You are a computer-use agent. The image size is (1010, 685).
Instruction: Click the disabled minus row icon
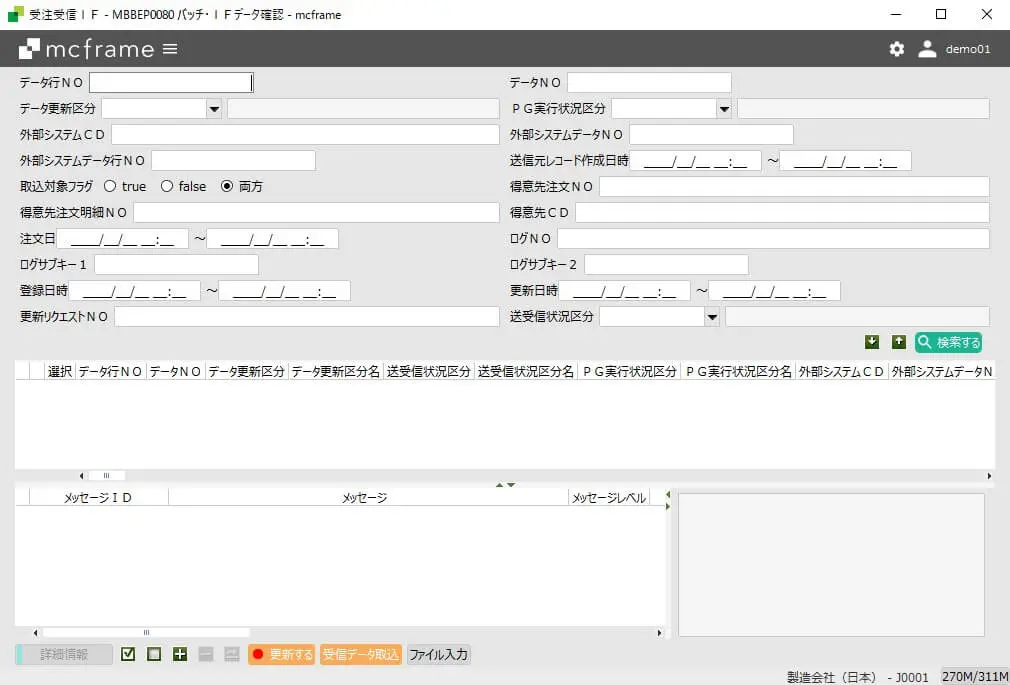coord(206,654)
